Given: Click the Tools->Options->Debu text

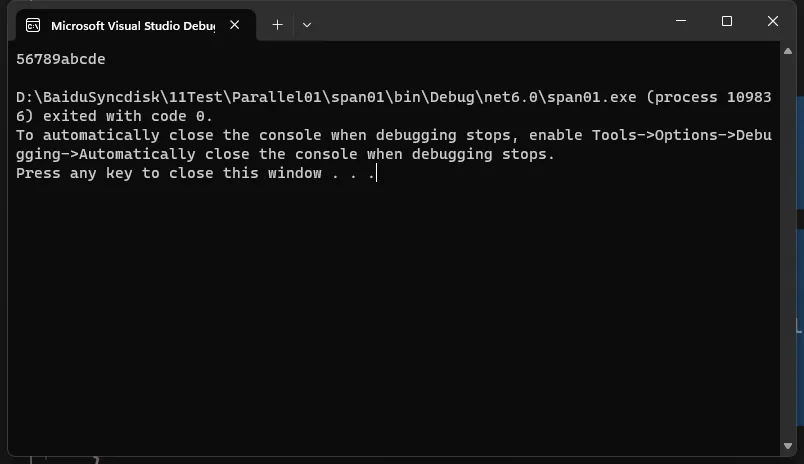Looking at the screenshot, I should tap(681, 135).
